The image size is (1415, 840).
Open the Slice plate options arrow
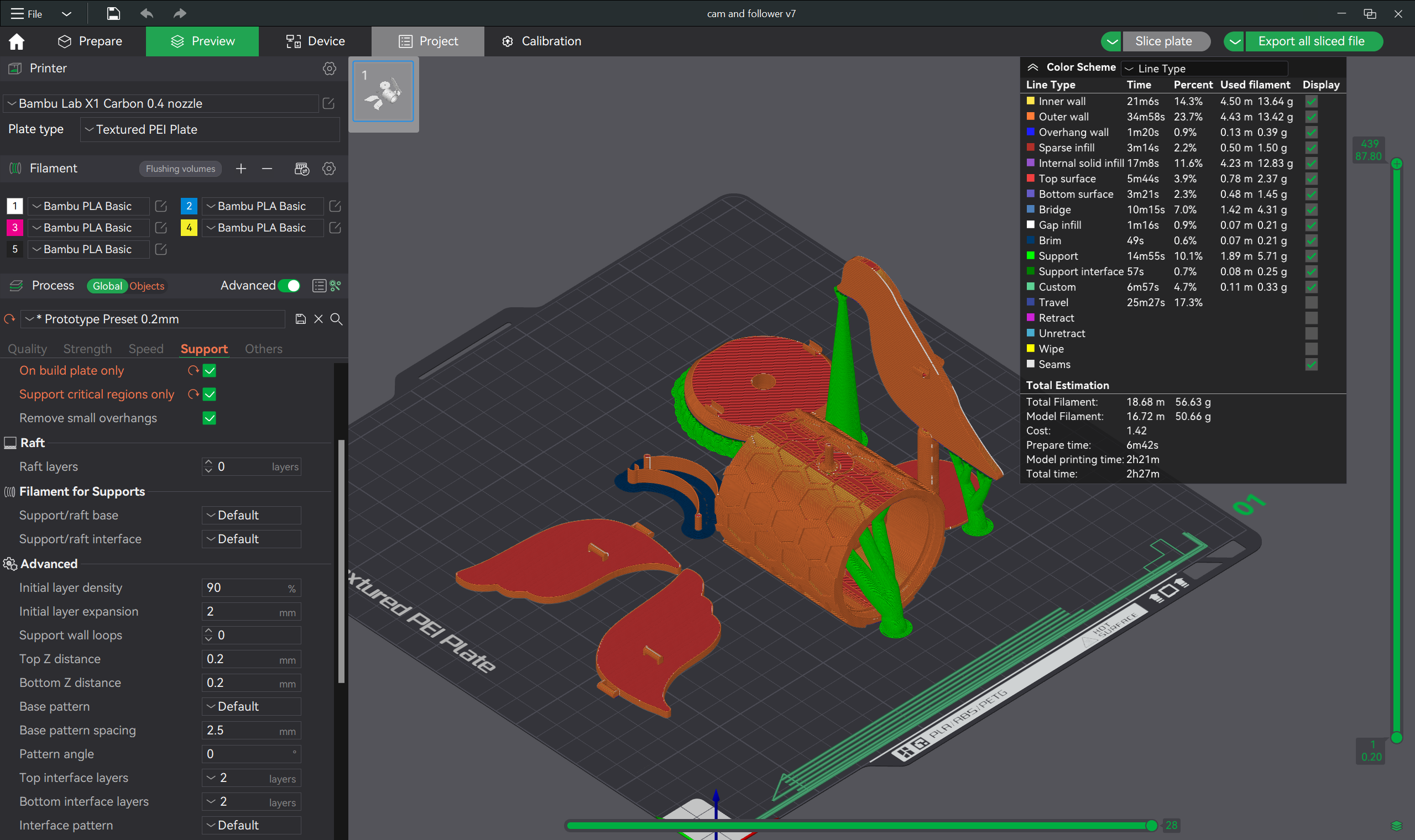pos(1111,41)
